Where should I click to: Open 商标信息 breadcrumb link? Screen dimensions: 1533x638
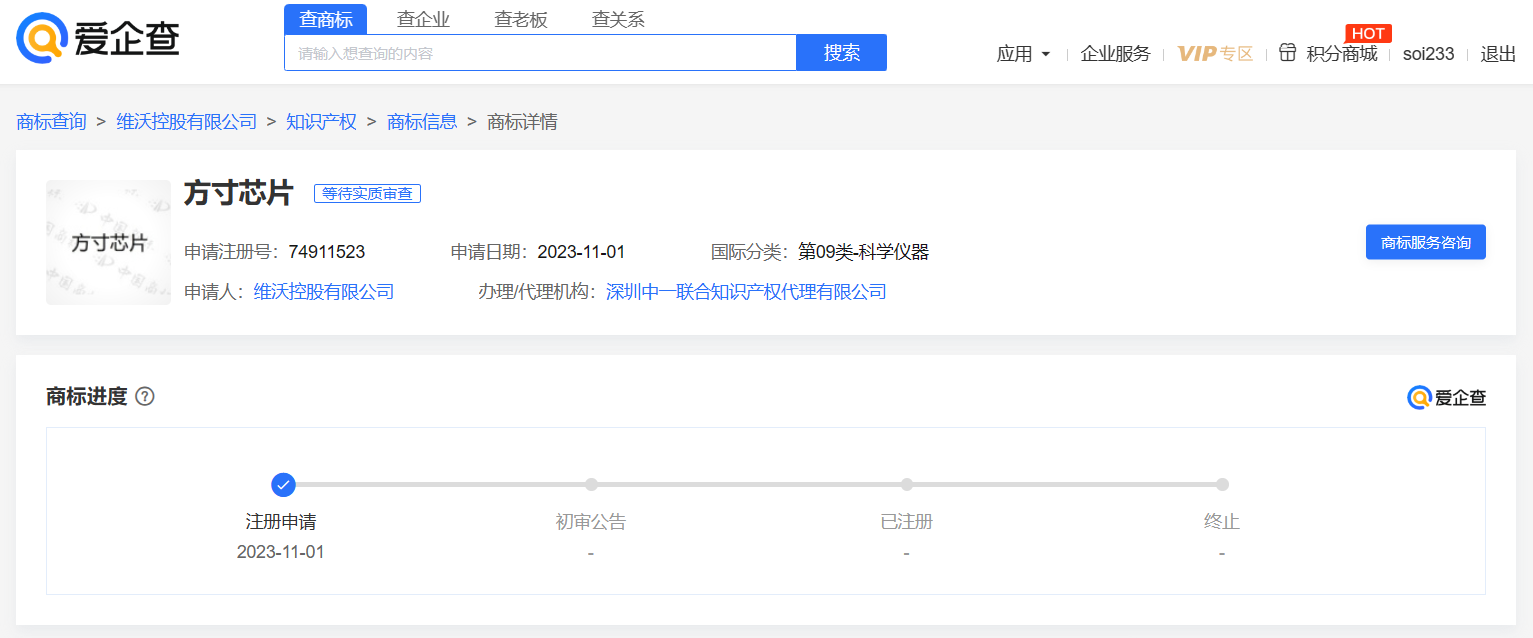(422, 122)
